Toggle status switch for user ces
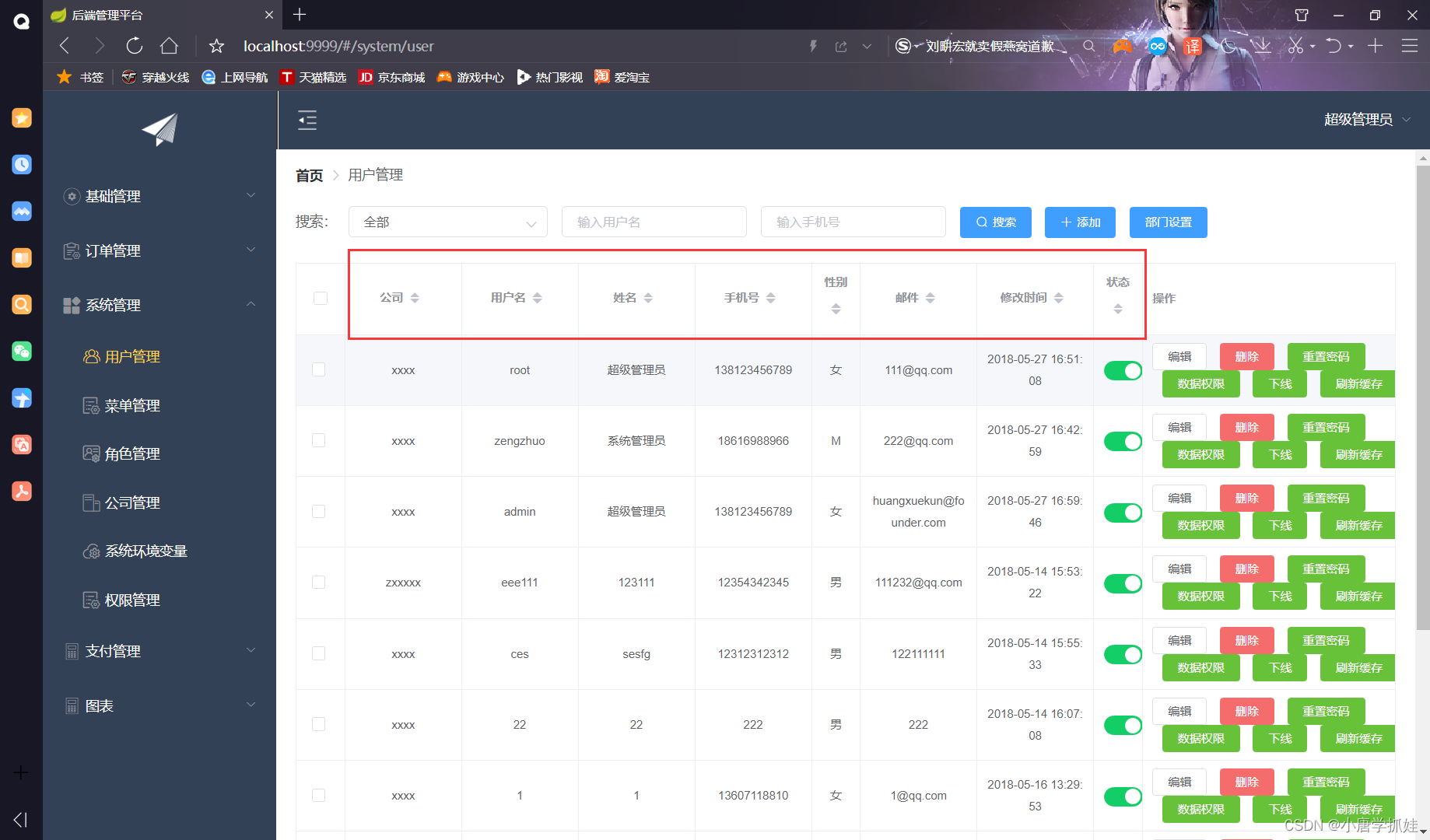The image size is (1430, 840). (1123, 655)
